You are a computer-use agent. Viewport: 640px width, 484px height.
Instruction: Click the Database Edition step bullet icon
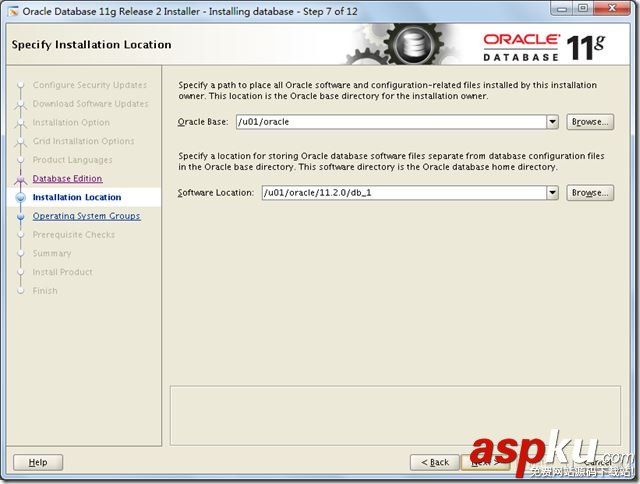coord(21,179)
